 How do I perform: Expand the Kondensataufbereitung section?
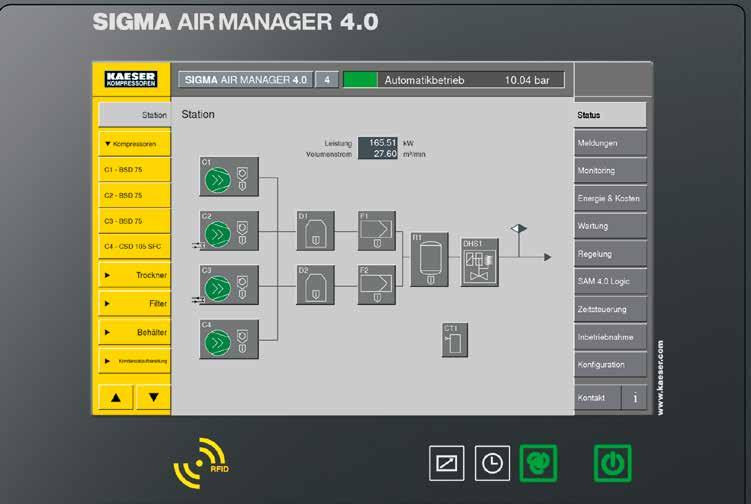134,361
